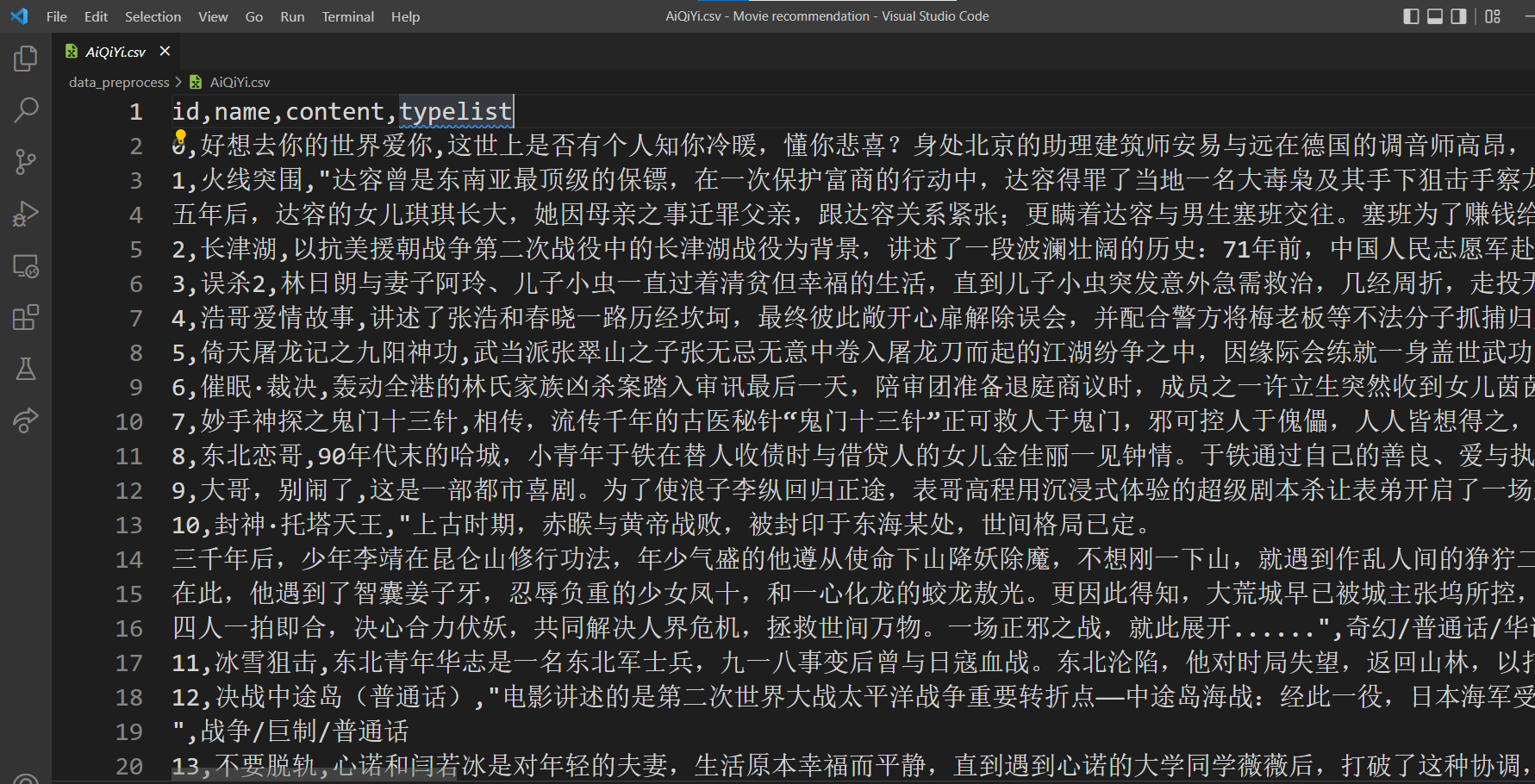1535x784 pixels.
Task: Open the Help menu
Action: (405, 16)
